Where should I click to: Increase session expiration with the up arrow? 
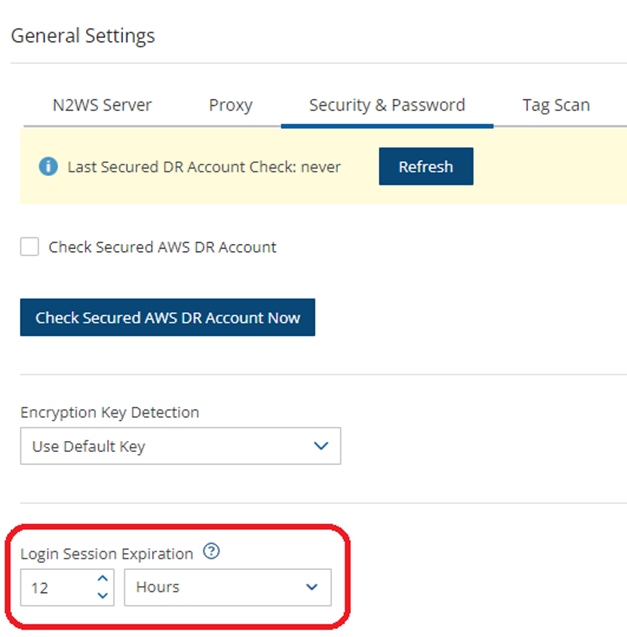click(x=102, y=579)
